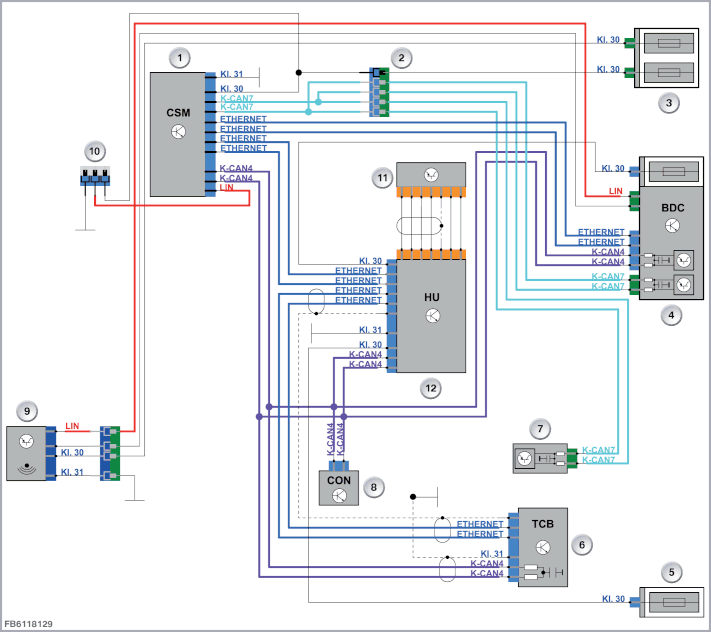Image resolution: width=711 pixels, height=632 pixels.
Task: Select callout number 4 below BDC
Action: click(671, 315)
